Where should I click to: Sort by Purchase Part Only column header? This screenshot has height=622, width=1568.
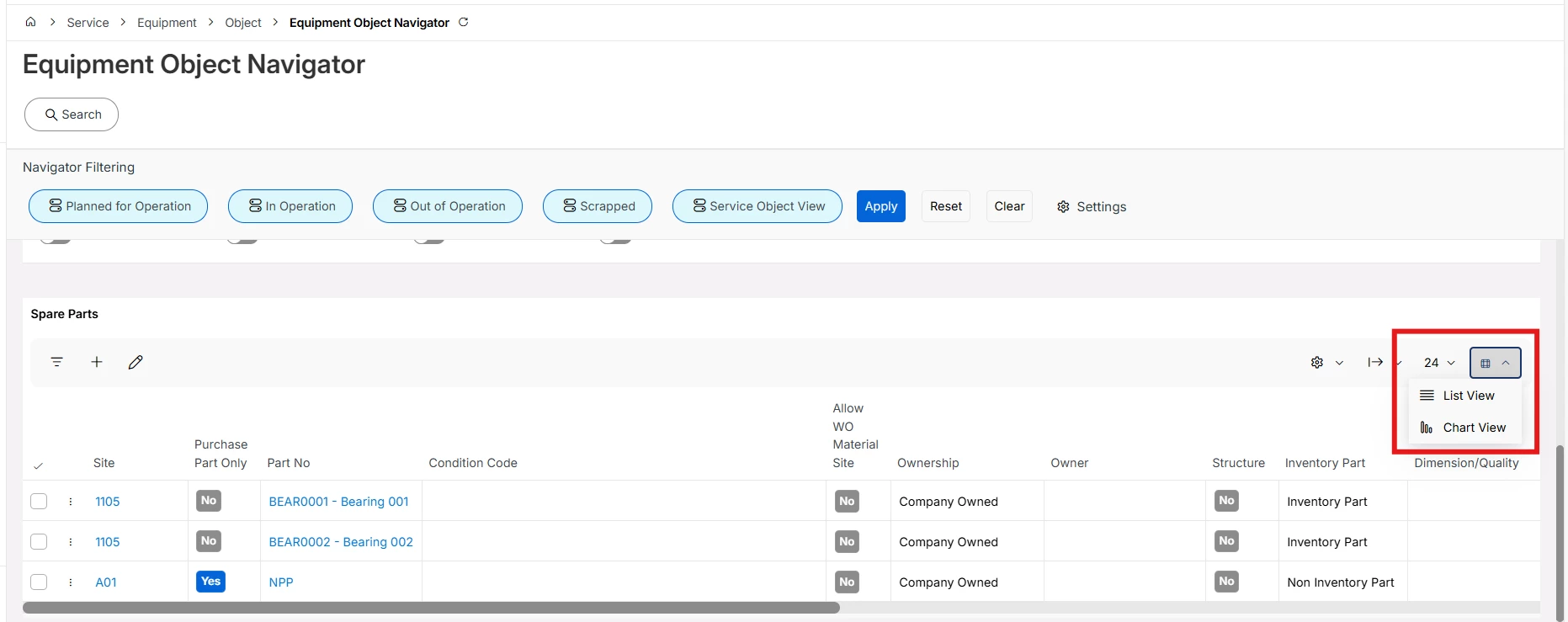pos(221,454)
